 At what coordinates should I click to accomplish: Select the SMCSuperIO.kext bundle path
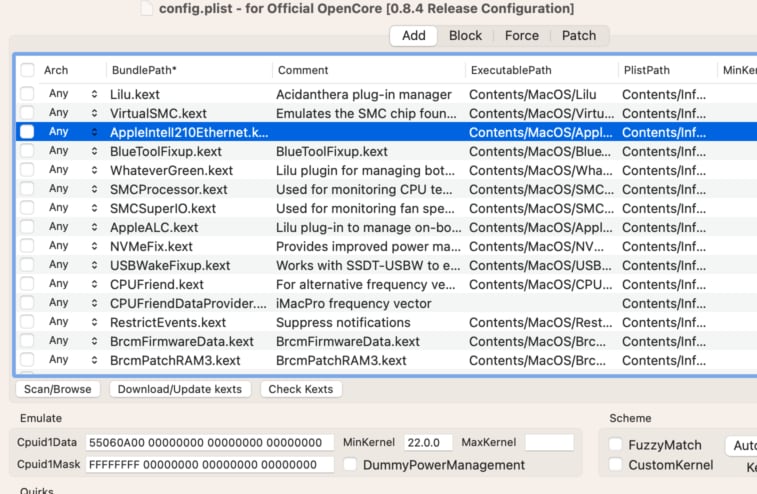point(163,208)
